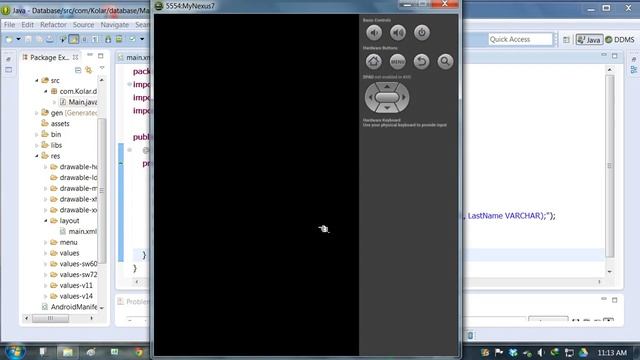Maximize the editor area
Screen dimensions: 640x360
(615, 56)
